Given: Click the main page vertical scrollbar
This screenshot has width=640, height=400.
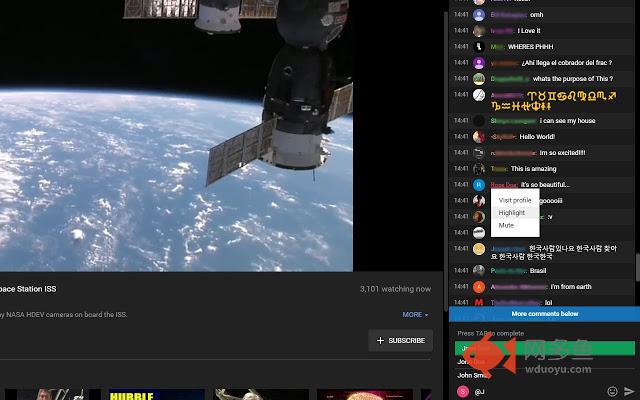Looking at the screenshot, I should click(446, 161).
